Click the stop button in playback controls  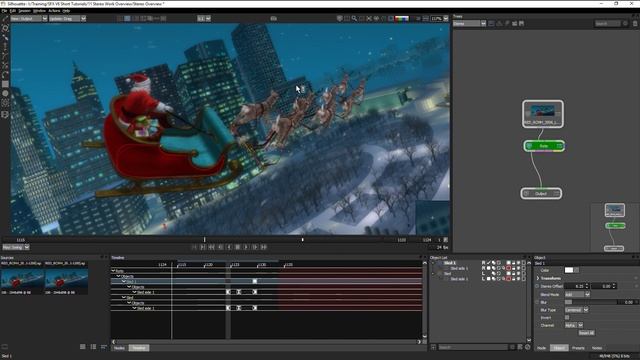coord(238,247)
